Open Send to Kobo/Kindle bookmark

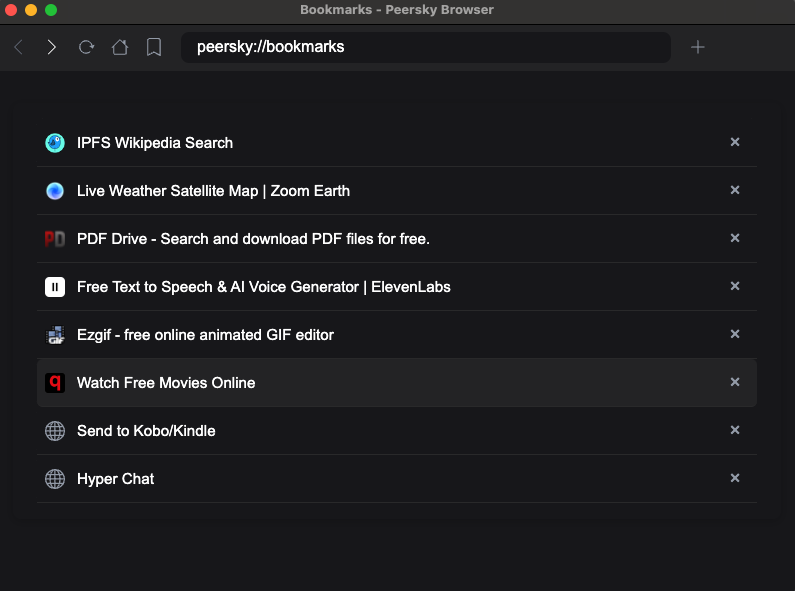coord(146,431)
